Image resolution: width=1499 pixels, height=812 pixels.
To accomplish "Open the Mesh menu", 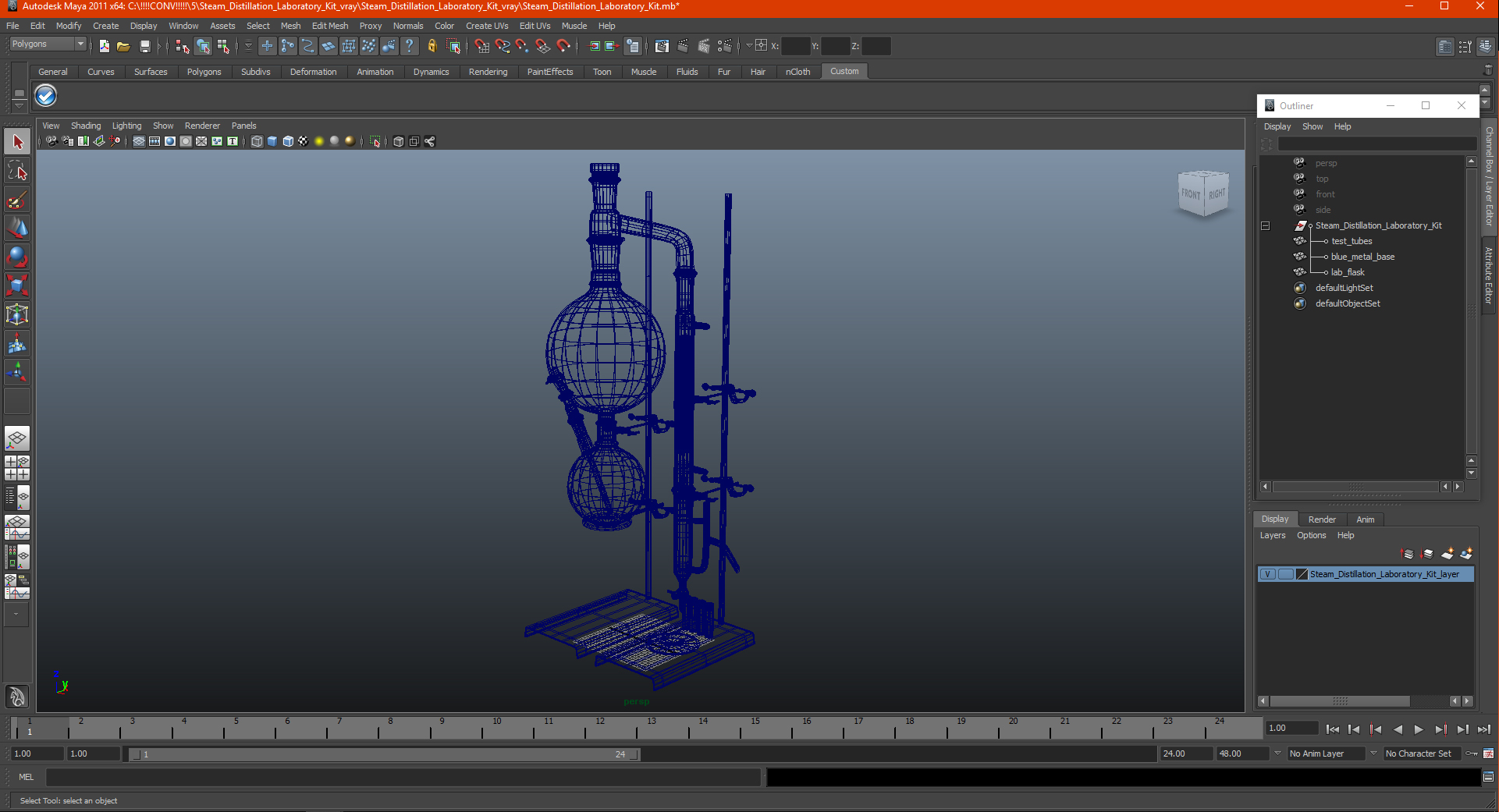I will pyautogui.click(x=290, y=26).
